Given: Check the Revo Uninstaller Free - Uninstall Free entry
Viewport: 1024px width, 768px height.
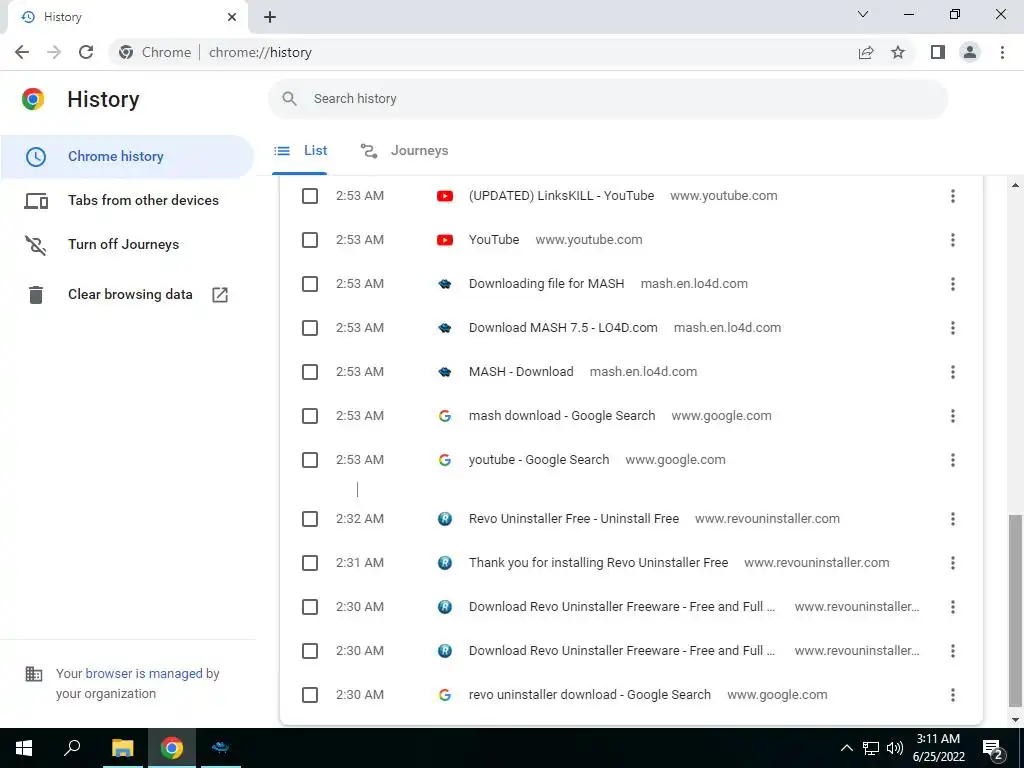Looking at the screenshot, I should tap(310, 519).
